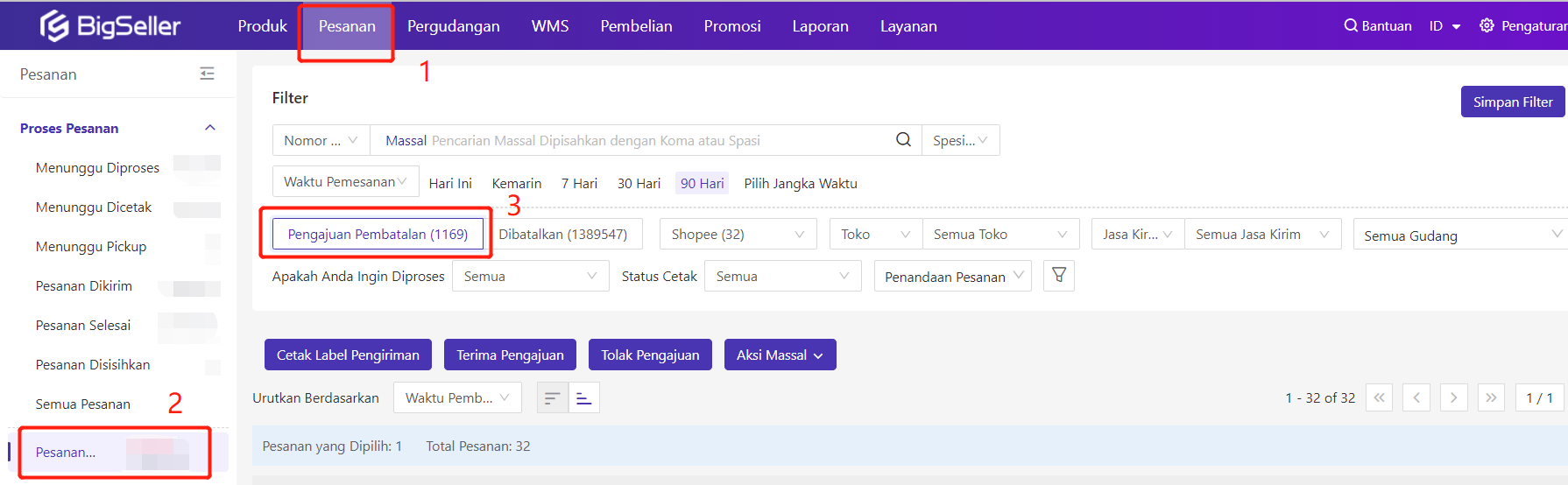Collapse the Proses Pesanan section
Screen dimensions: 1568x485
[210, 128]
